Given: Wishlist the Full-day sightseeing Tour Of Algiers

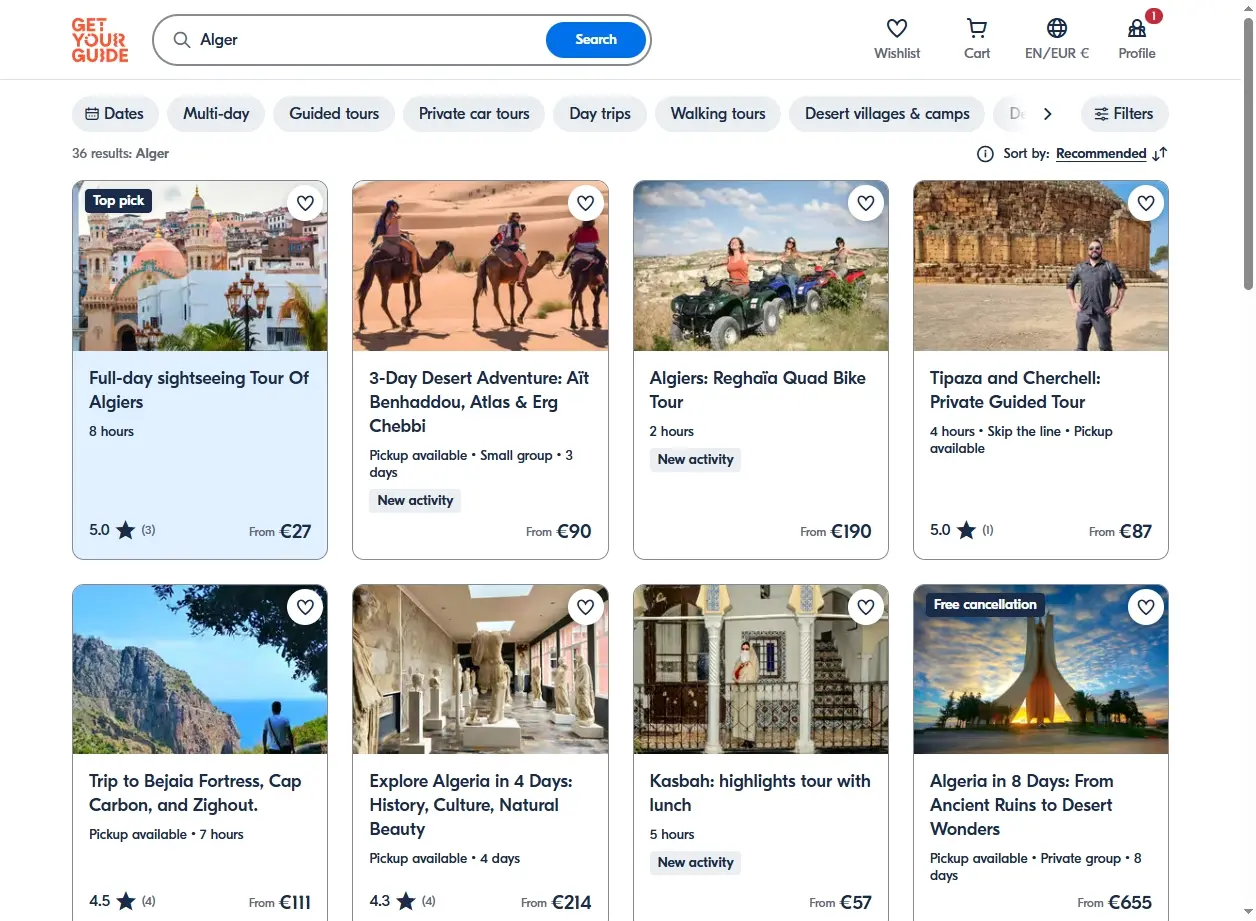Looking at the screenshot, I should pos(305,203).
